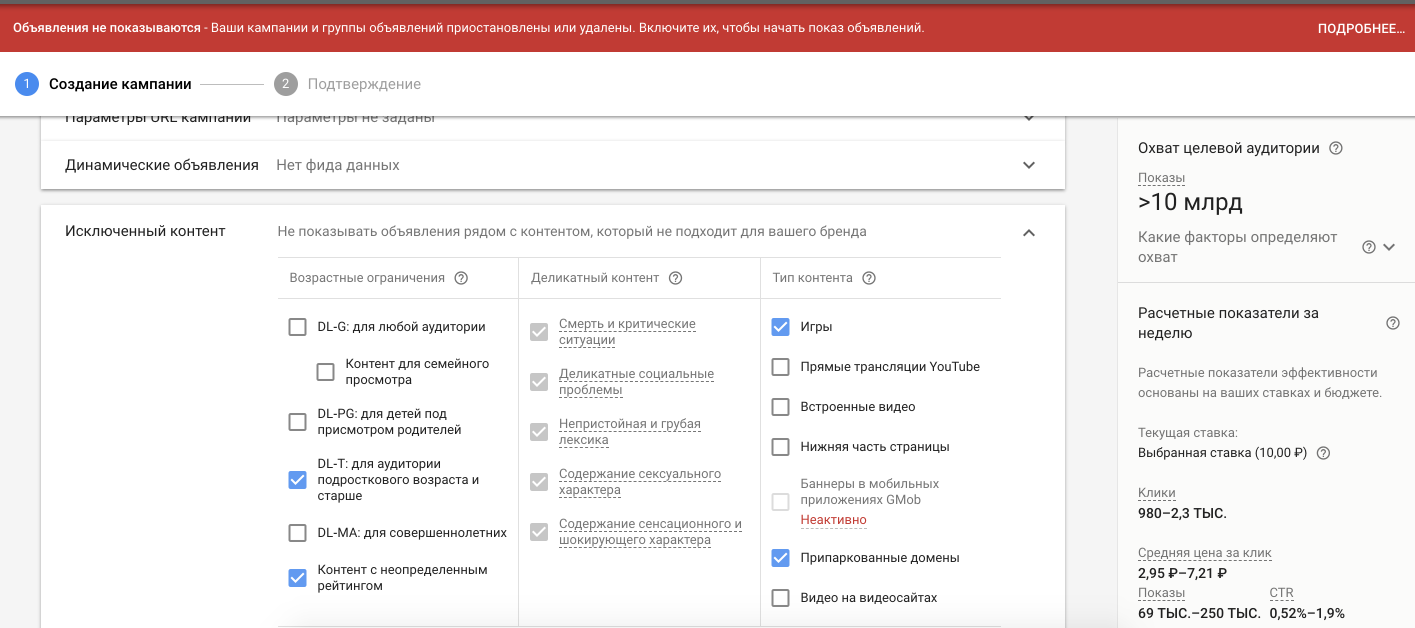This screenshot has height=628, width=1415.
Task: Check Прямые трансляции YouTube checkbox
Action: tap(780, 367)
